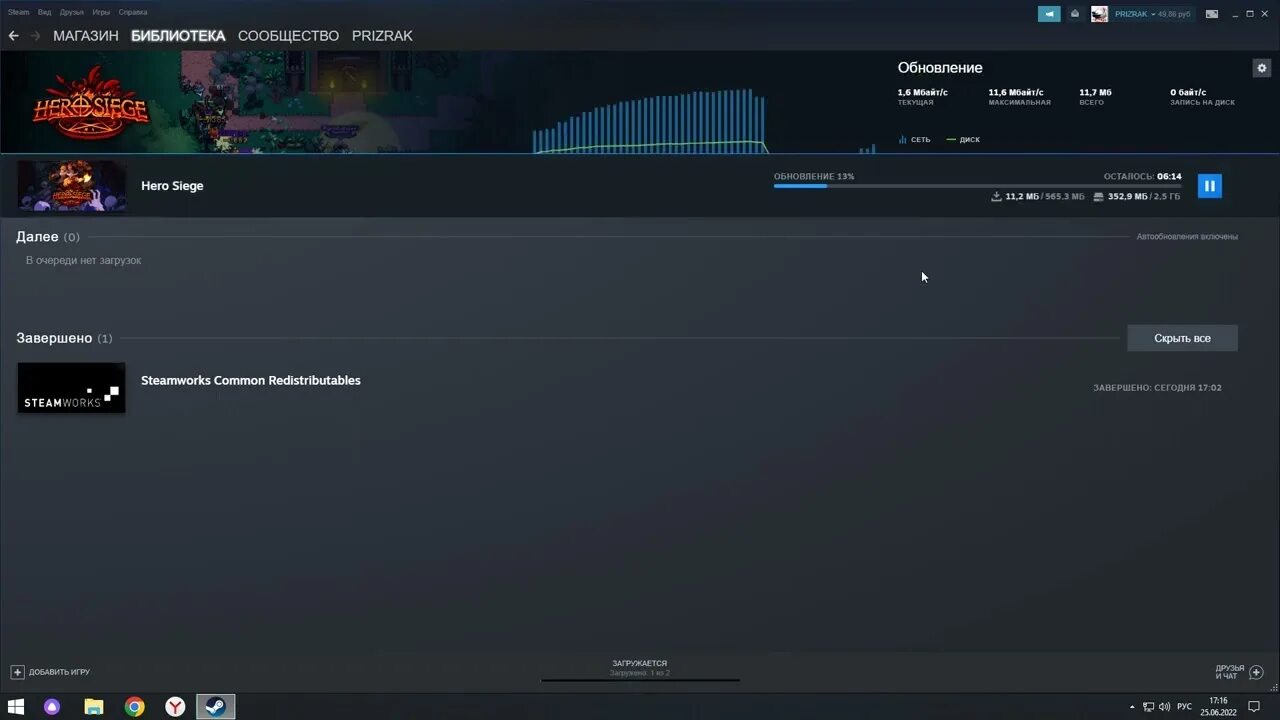Switch to Big Picture mode icon

click(x=1212, y=14)
